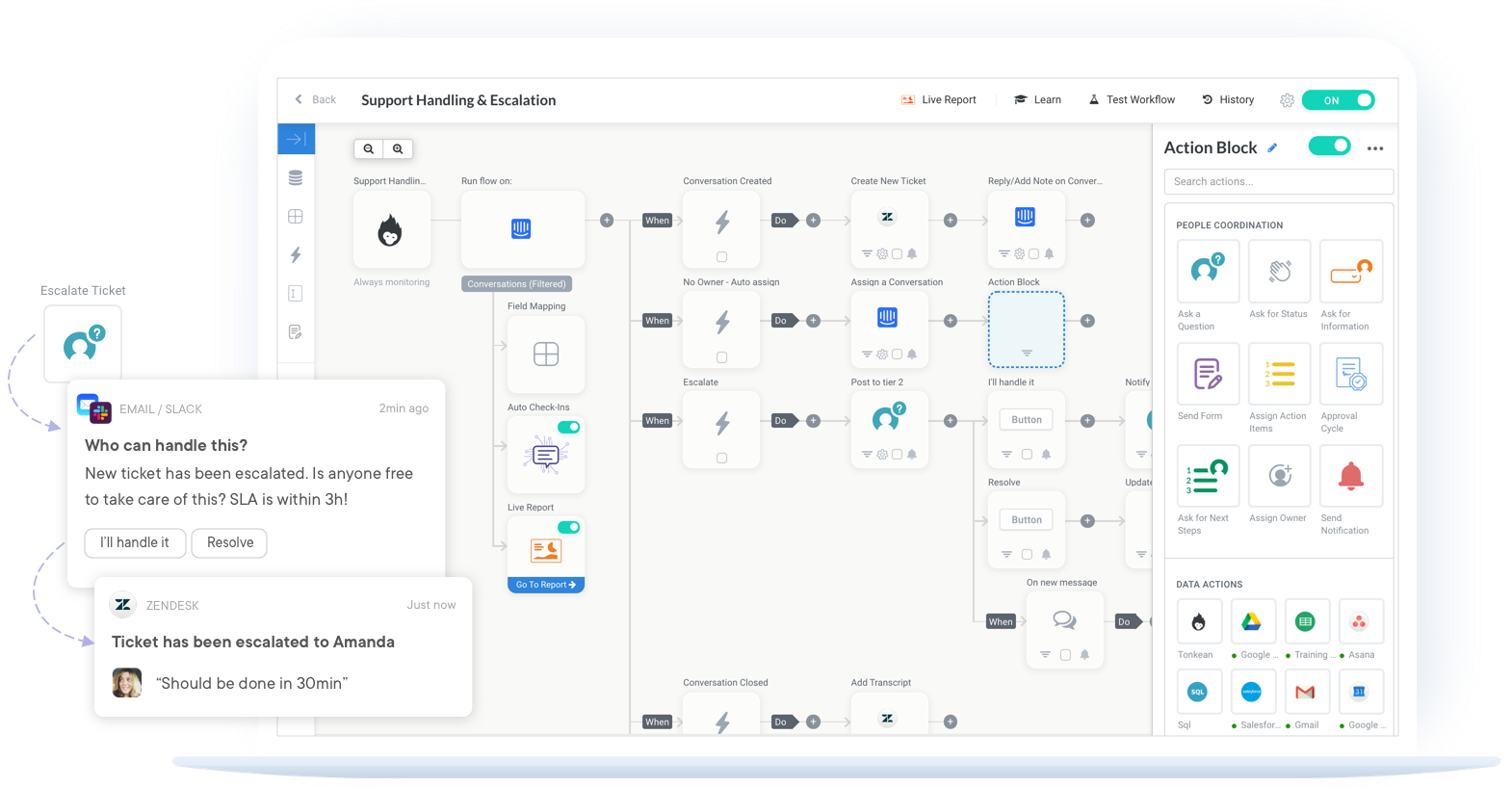Click the I'll handle it button
Screen dimensions: 1512x788
tap(135, 542)
